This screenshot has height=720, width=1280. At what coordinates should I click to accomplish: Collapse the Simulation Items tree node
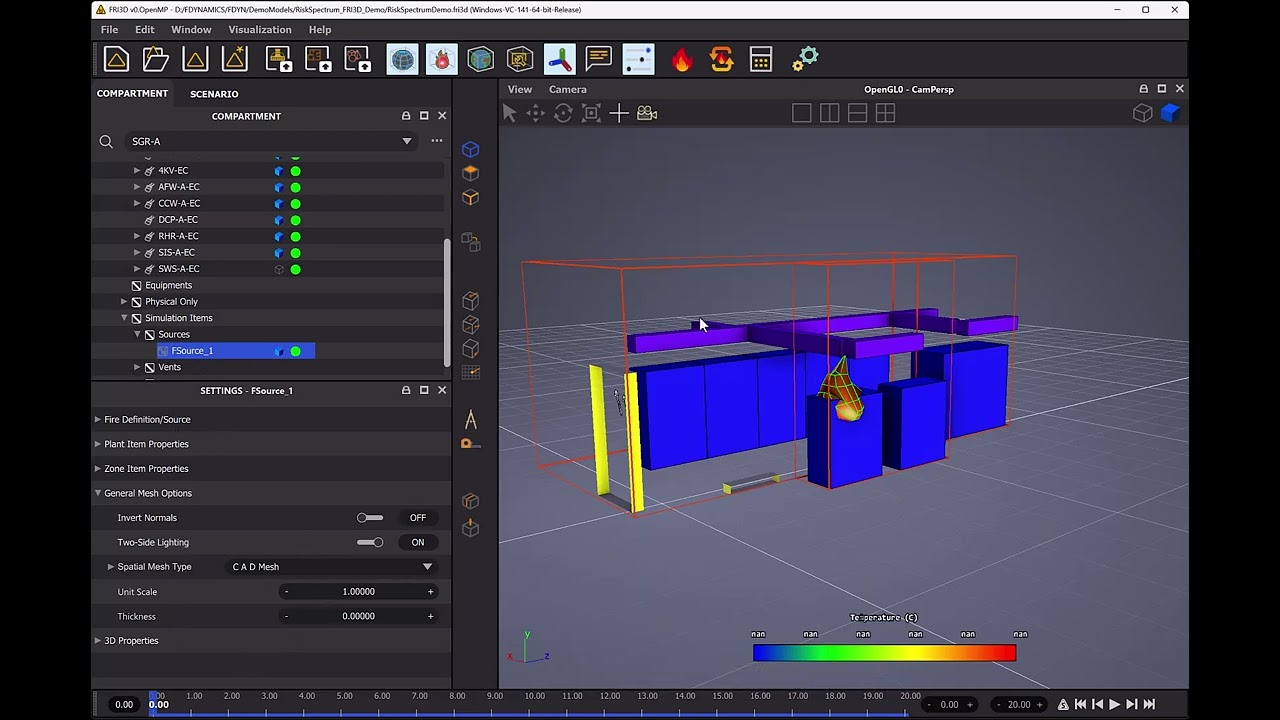click(x=124, y=318)
